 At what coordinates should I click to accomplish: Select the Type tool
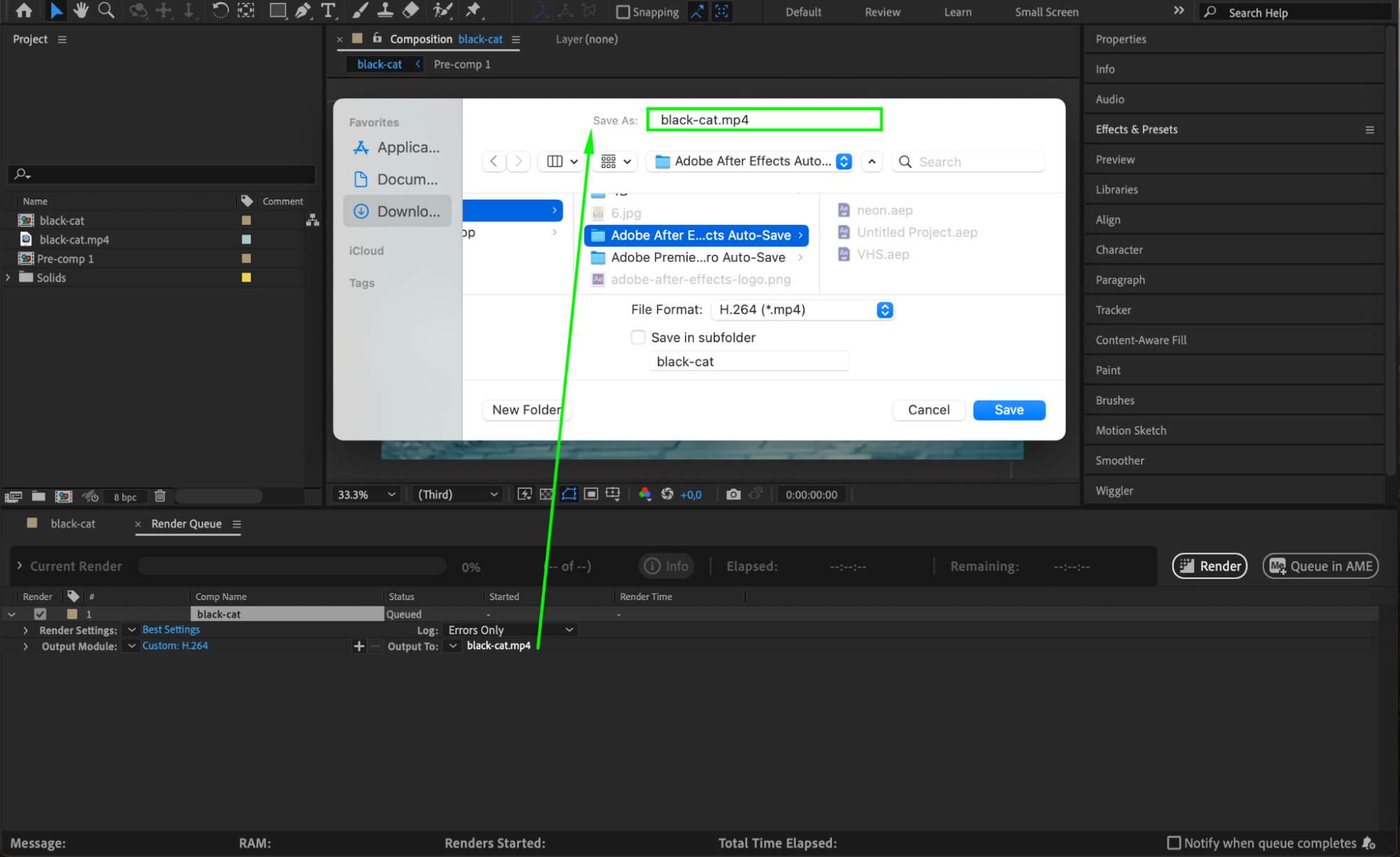coord(328,11)
